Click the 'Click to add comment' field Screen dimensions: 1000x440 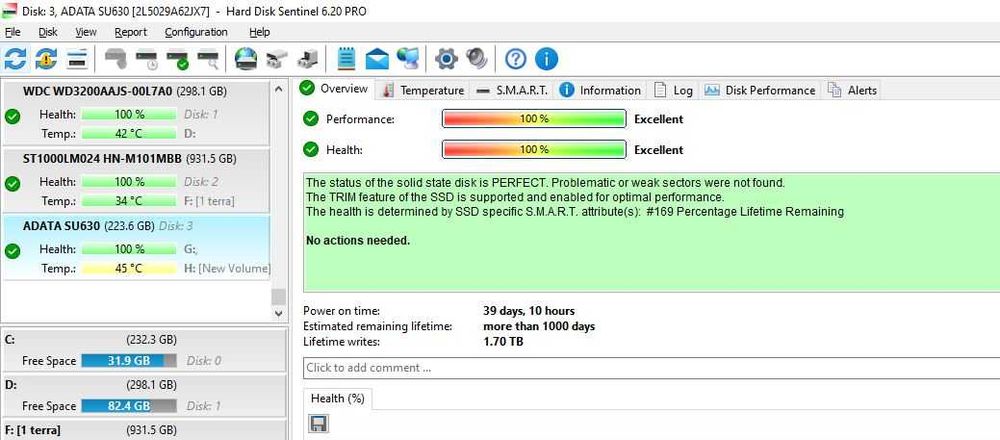click(651, 367)
